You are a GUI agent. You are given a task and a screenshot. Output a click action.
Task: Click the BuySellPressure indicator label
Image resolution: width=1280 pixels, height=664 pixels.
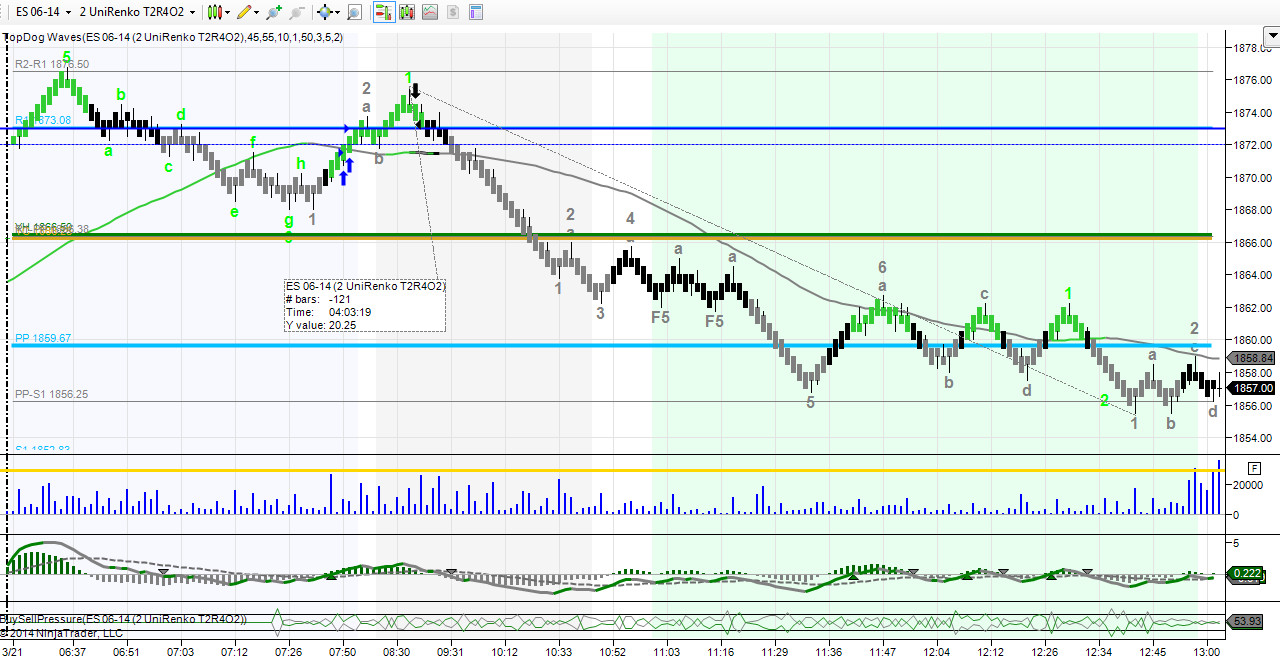click(124, 620)
